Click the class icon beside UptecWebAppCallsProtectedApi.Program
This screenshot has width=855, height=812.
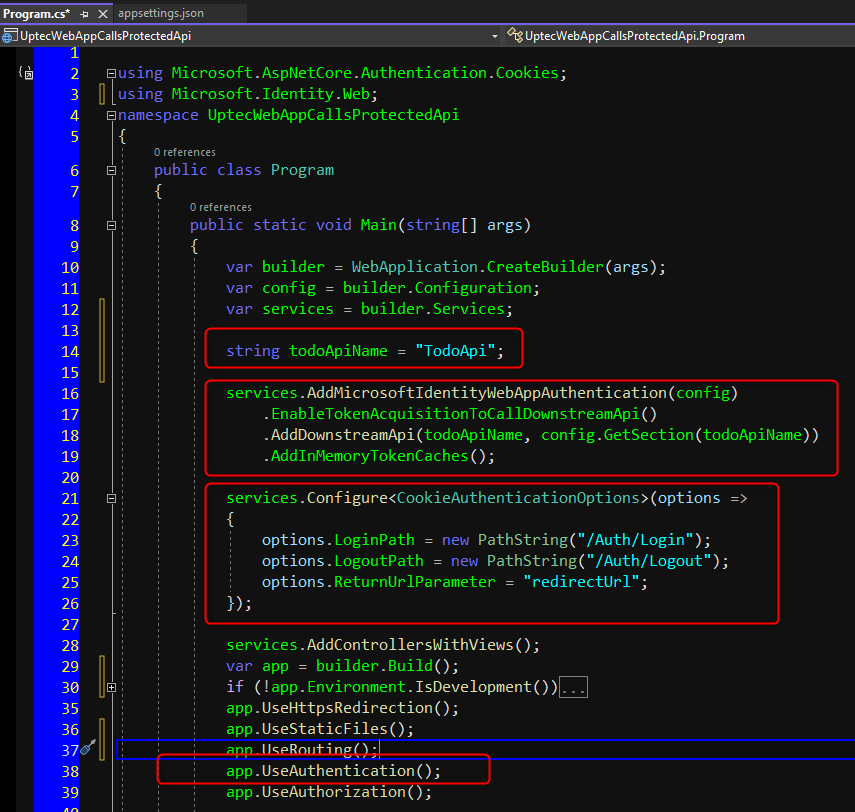(x=515, y=35)
